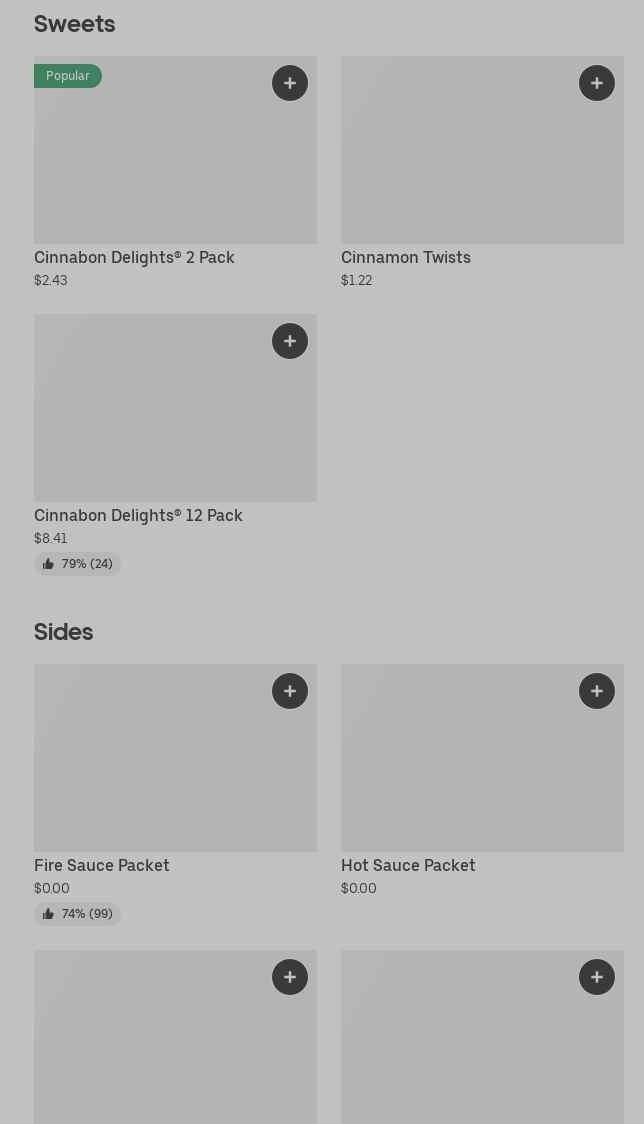Click the Fire Sauce Packet name
Image resolution: width=644 pixels, height=1124 pixels.
click(102, 865)
